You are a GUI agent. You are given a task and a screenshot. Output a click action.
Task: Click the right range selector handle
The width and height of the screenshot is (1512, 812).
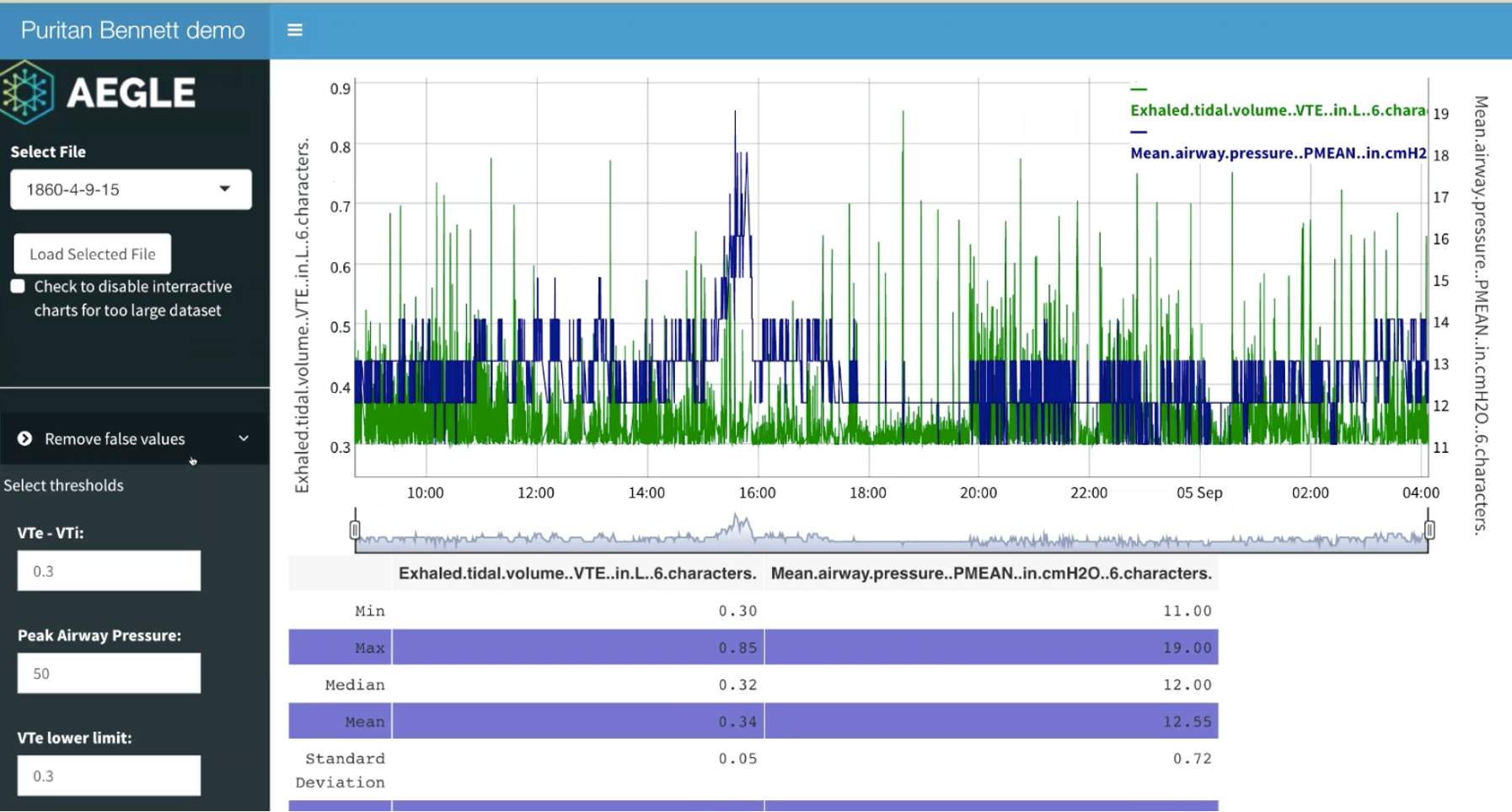click(x=1429, y=530)
